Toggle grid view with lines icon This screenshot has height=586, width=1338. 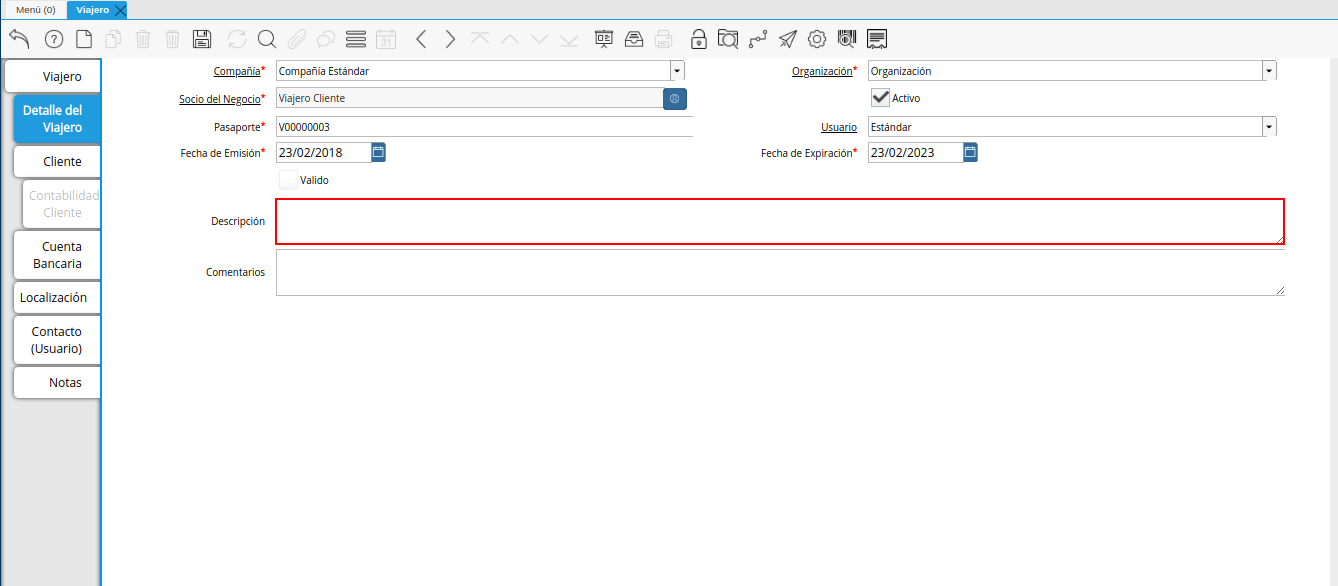click(356, 39)
